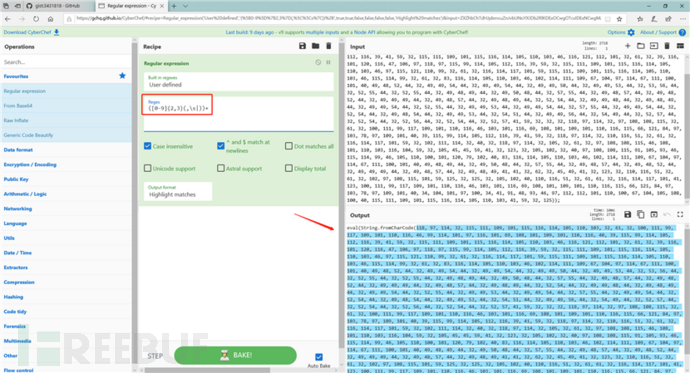Save output to file icon
The width and height of the screenshot is (690, 373).
tap(628, 214)
